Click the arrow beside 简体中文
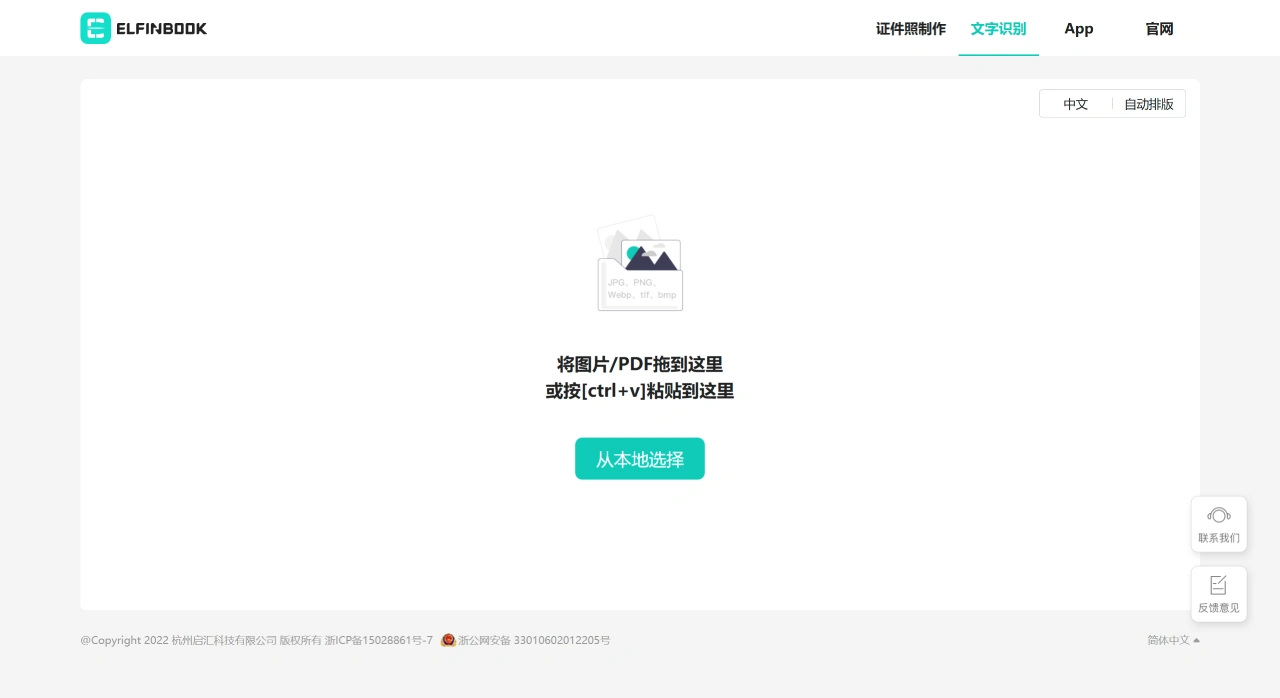Image resolution: width=1280 pixels, height=698 pixels. (1196, 640)
